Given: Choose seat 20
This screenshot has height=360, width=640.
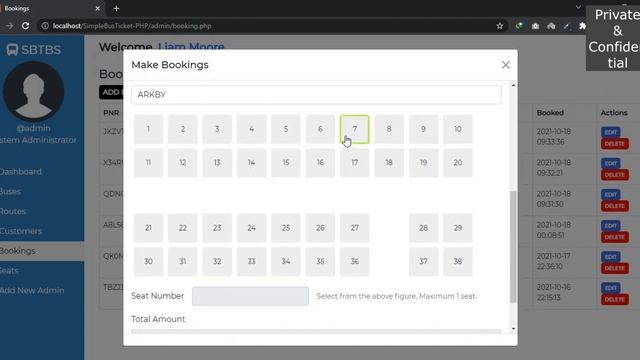Looking at the screenshot, I should (x=458, y=162).
